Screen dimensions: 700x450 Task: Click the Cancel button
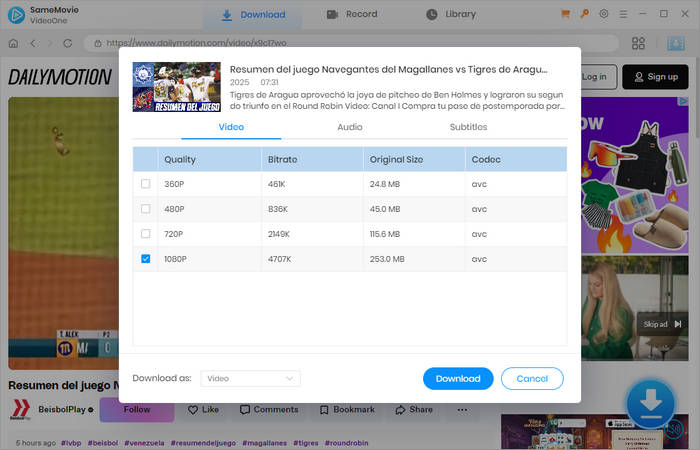(x=532, y=379)
